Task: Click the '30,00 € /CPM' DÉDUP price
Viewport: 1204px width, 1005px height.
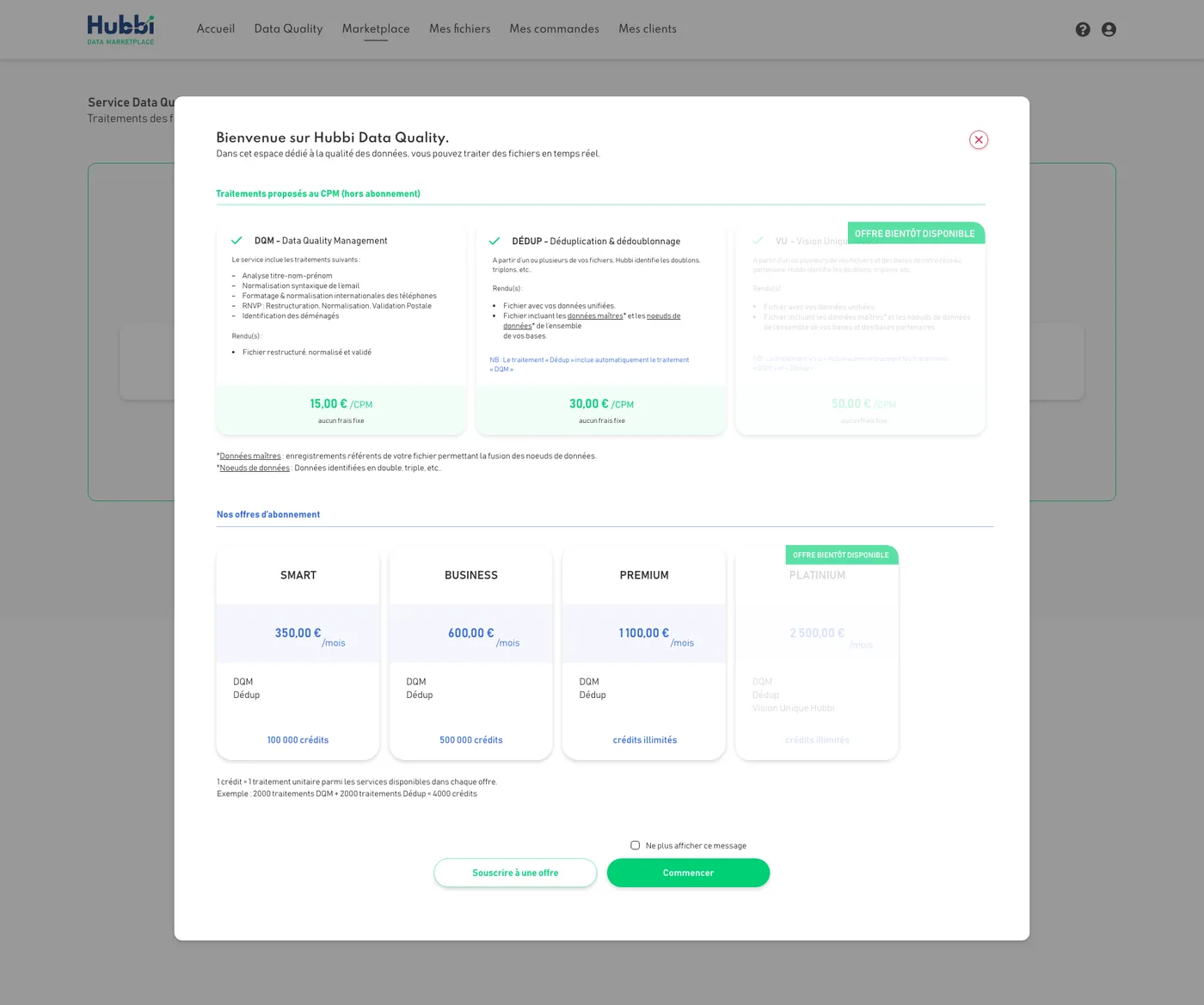Action: pos(602,404)
